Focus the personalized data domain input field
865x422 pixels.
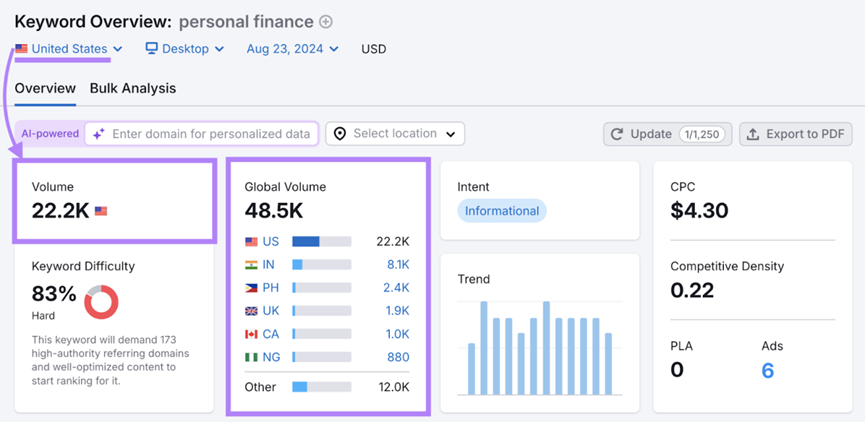[210, 134]
